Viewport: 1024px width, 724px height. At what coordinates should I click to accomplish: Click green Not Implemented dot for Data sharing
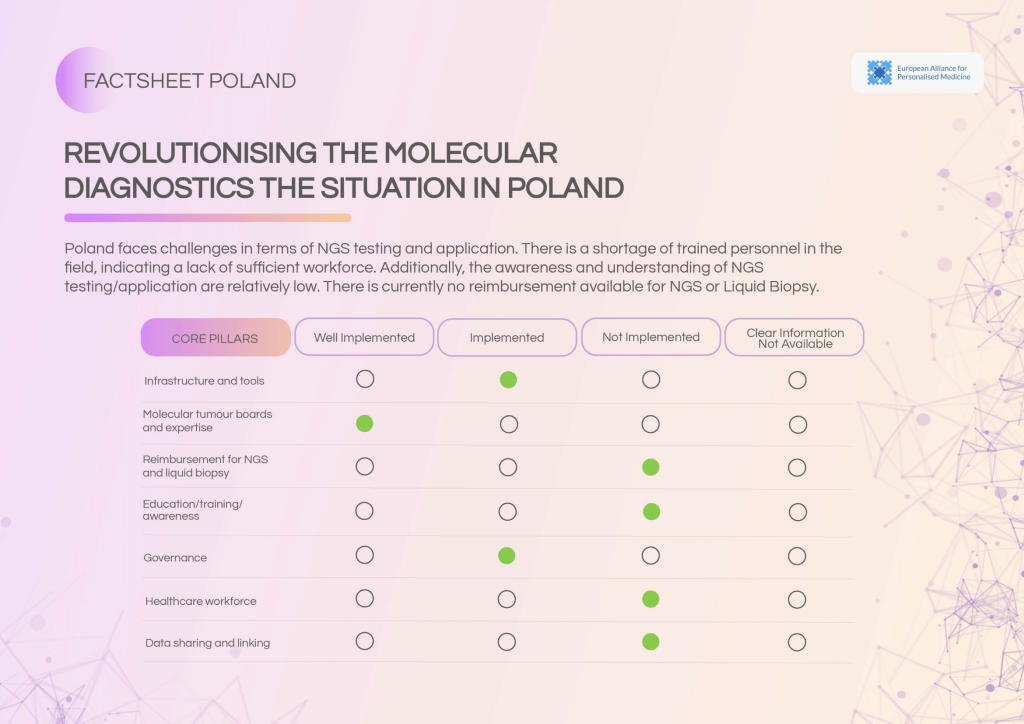(x=651, y=642)
